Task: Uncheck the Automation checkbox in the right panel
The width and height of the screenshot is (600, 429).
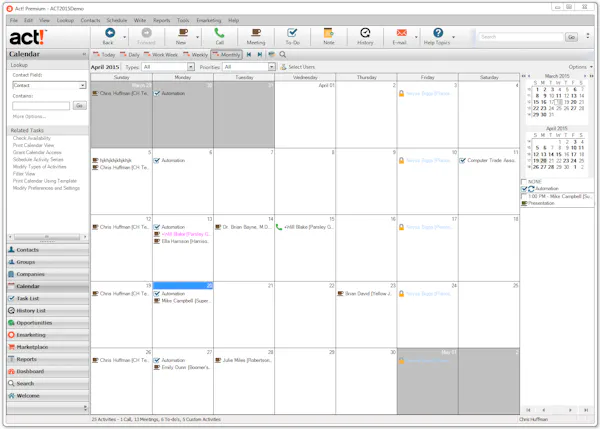Action: (x=524, y=189)
